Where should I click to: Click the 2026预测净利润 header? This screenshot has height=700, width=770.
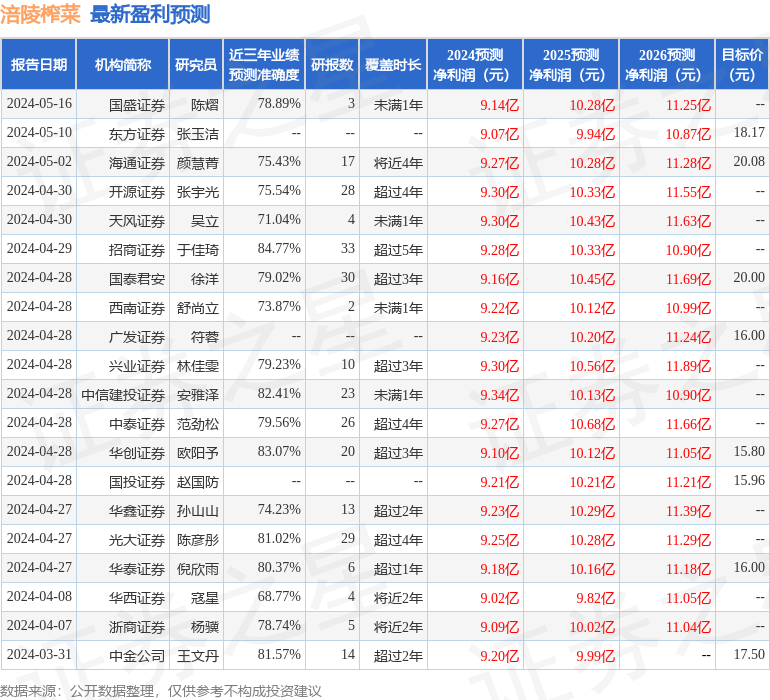point(667,65)
